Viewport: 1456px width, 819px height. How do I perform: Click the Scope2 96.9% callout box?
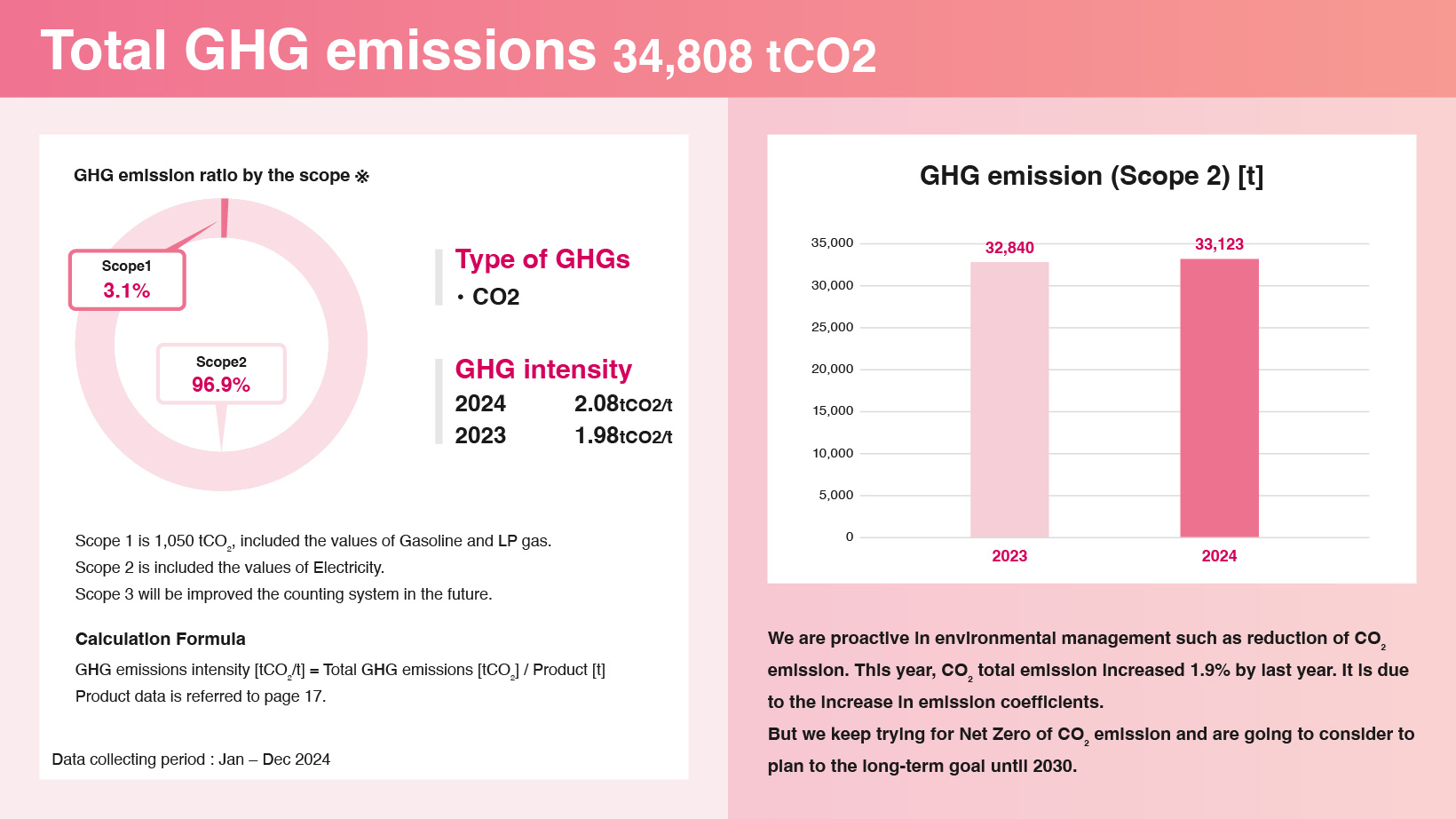(221, 374)
